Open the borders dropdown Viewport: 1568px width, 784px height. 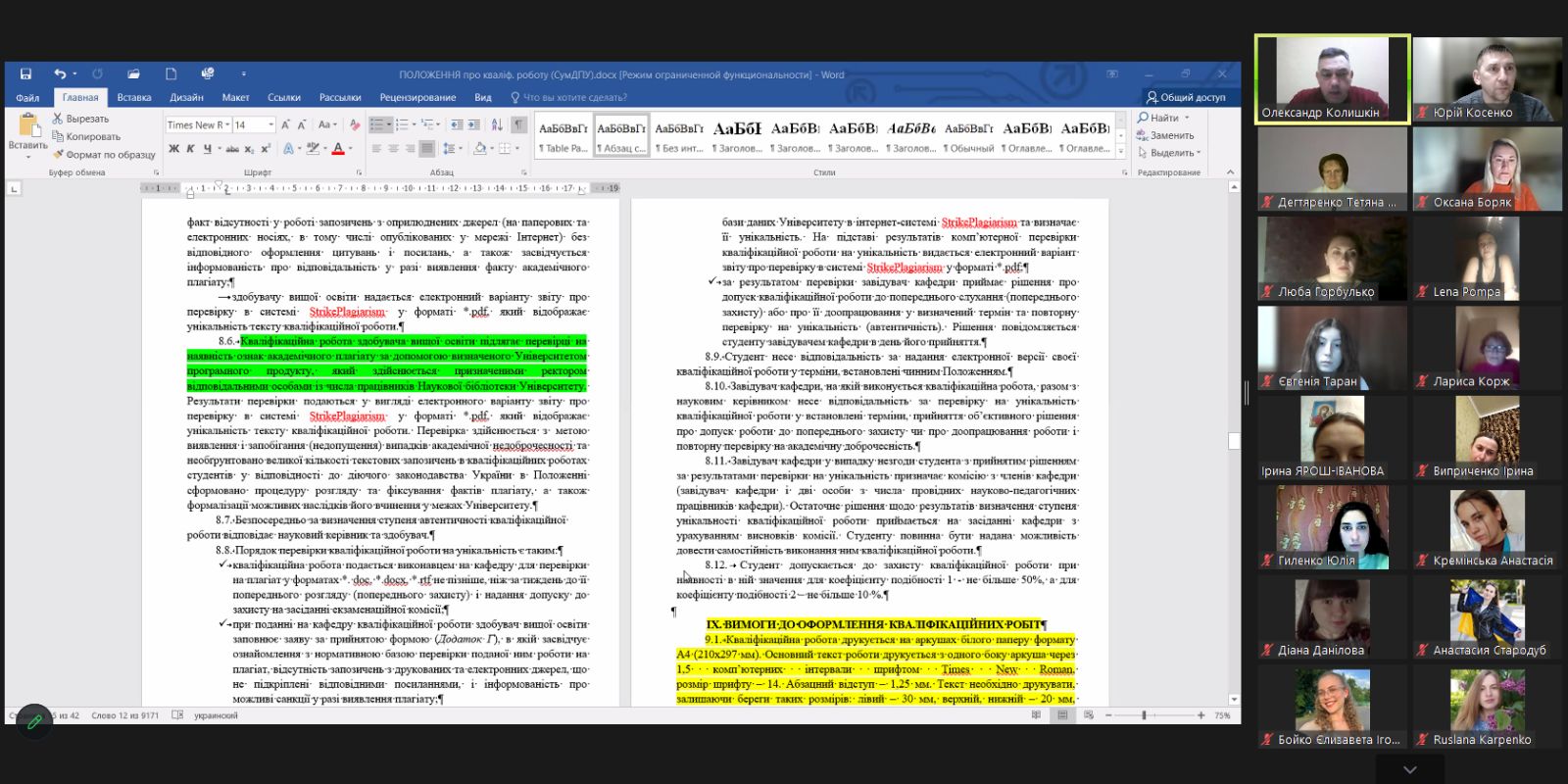[516, 149]
